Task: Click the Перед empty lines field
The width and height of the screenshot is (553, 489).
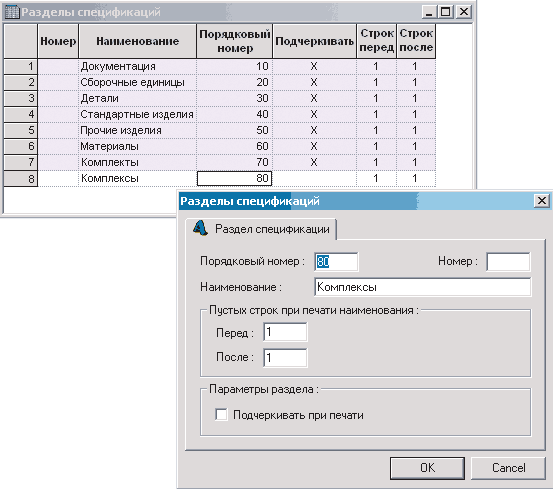Action: coord(285,332)
